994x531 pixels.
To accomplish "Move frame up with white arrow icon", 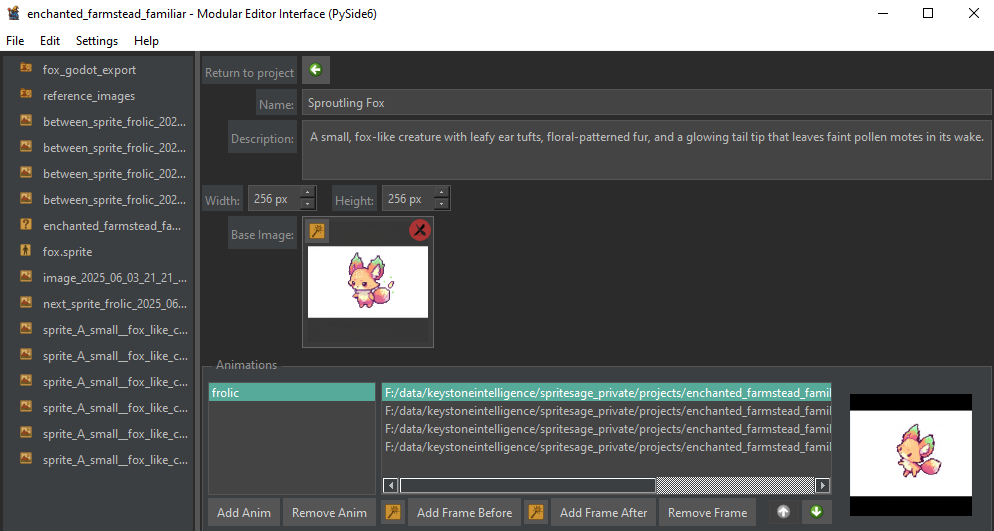I will pos(784,512).
